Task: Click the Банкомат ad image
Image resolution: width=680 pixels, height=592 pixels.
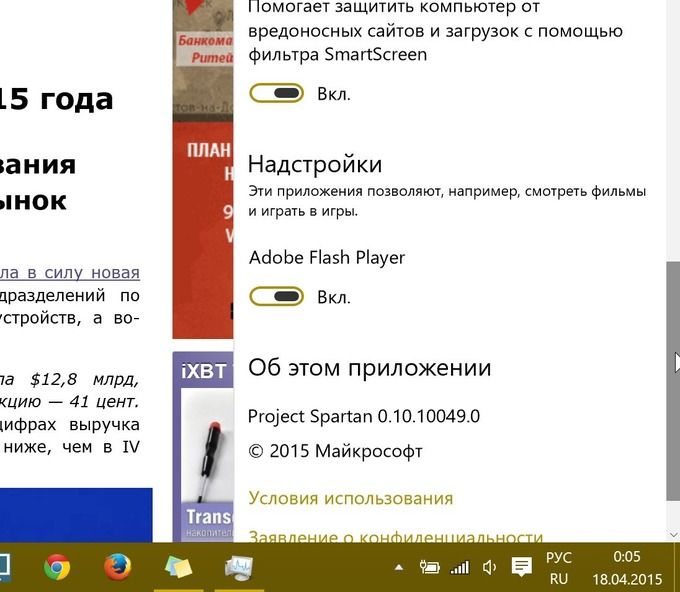Action: [203, 61]
